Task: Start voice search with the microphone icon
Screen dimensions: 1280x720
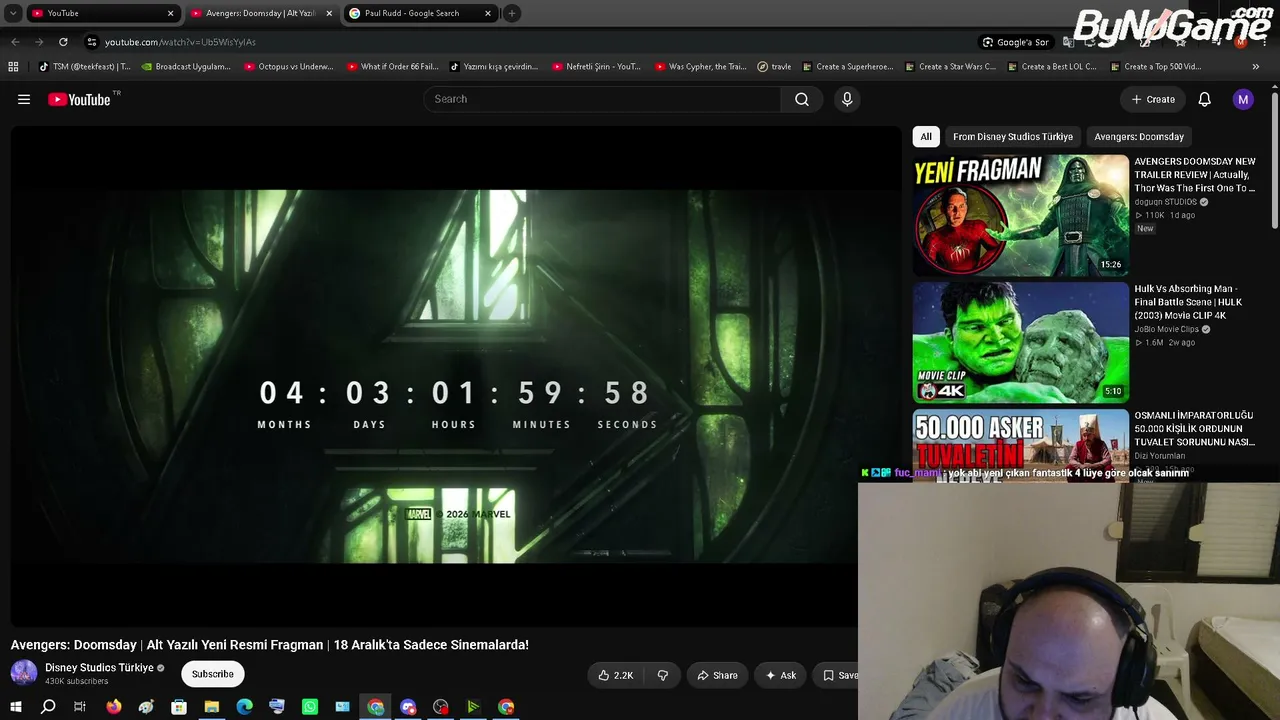Action: (x=847, y=99)
